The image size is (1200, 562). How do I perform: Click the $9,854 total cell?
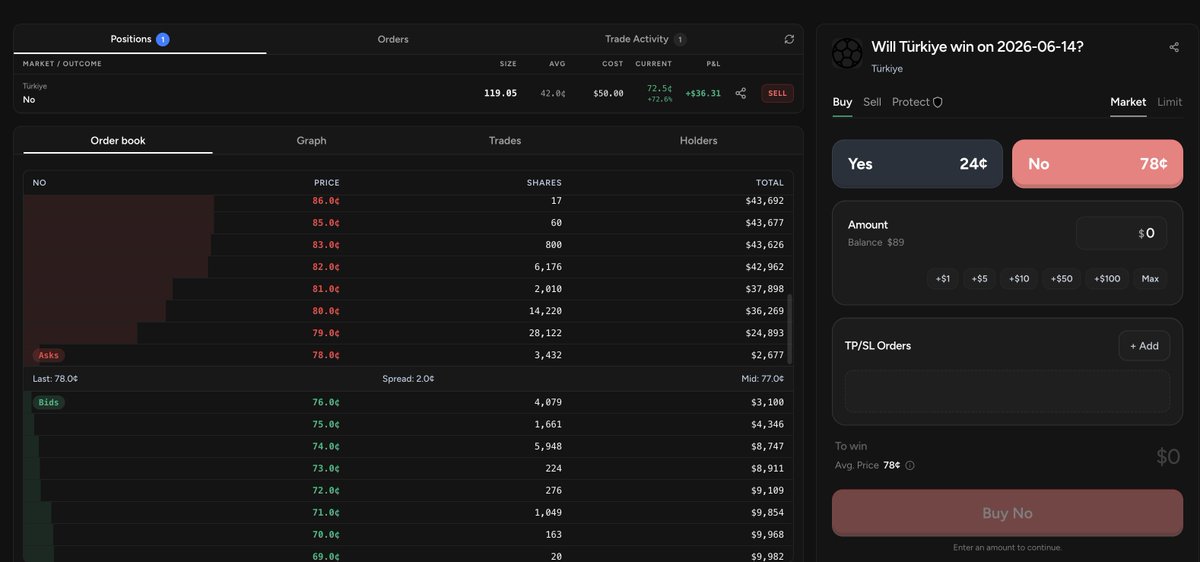point(767,512)
